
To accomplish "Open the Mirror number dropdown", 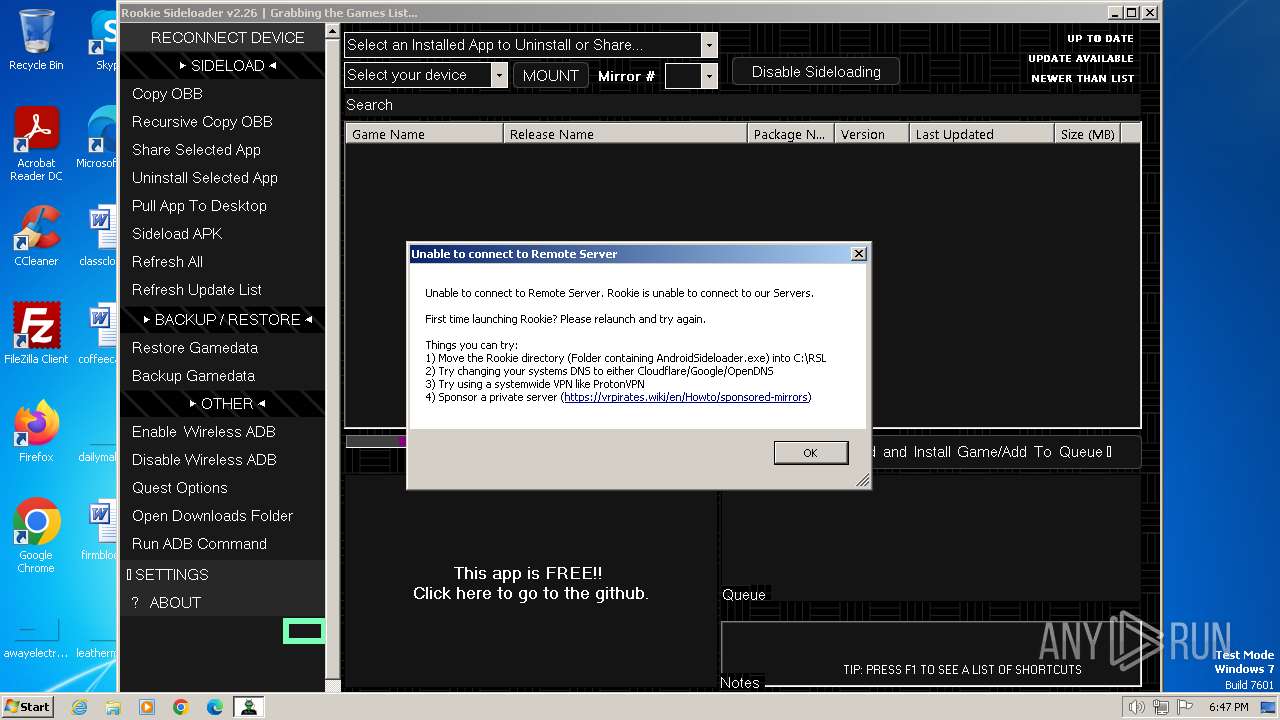I will [x=709, y=76].
